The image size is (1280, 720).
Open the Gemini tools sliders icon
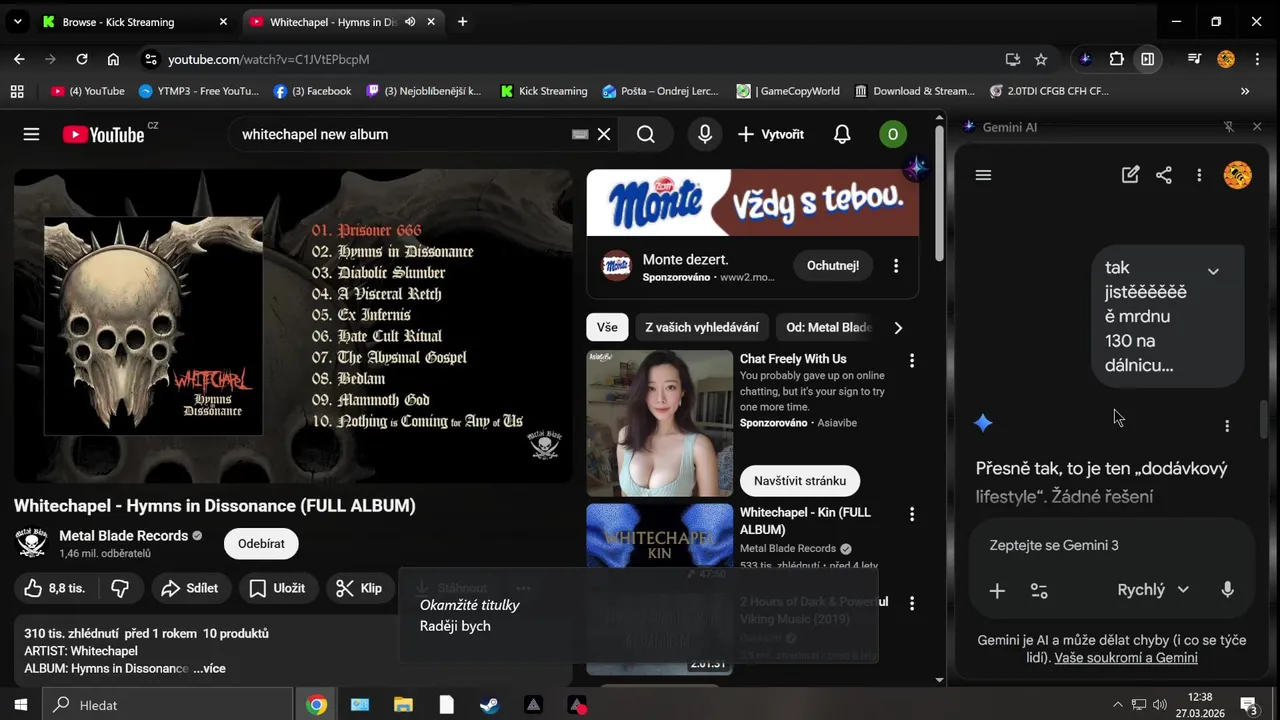[x=1039, y=591]
